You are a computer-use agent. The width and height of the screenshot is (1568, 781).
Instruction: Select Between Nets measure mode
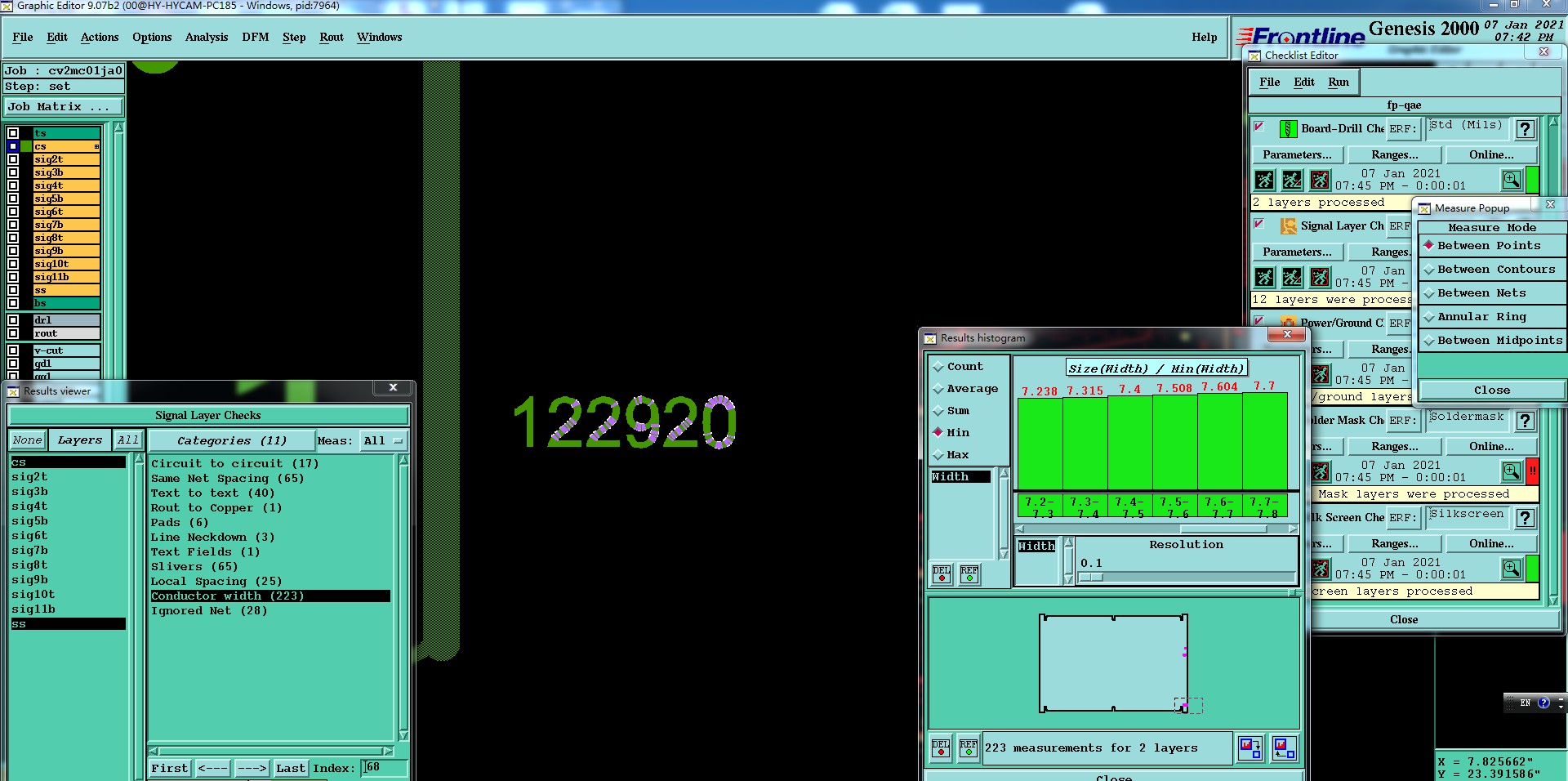[x=1491, y=293]
